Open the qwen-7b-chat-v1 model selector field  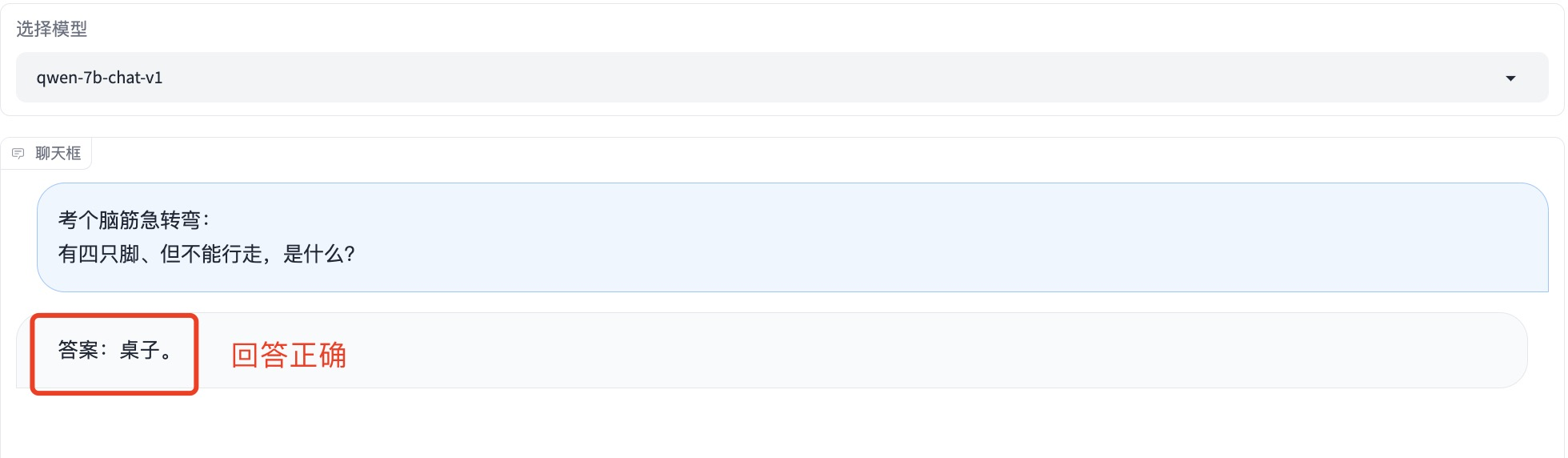(x=782, y=78)
